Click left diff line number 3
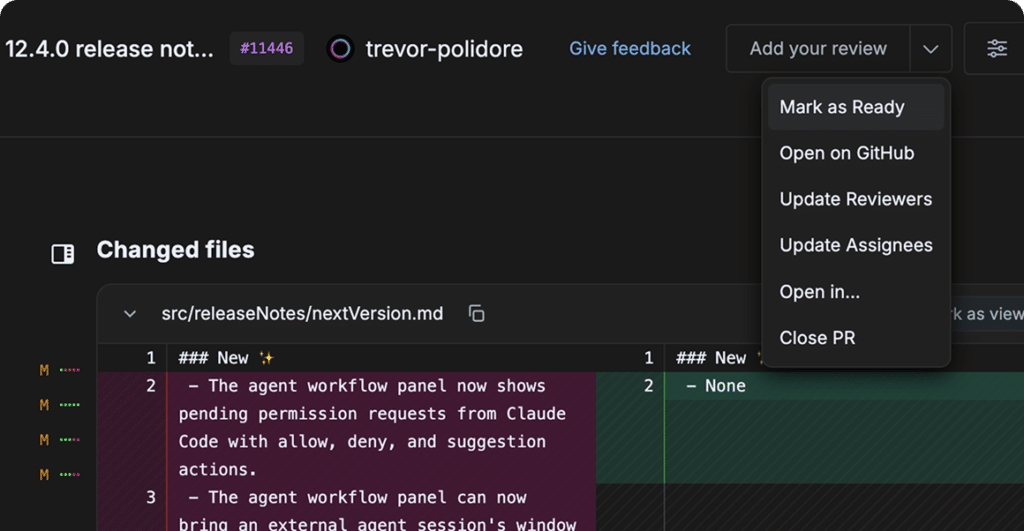 151,498
